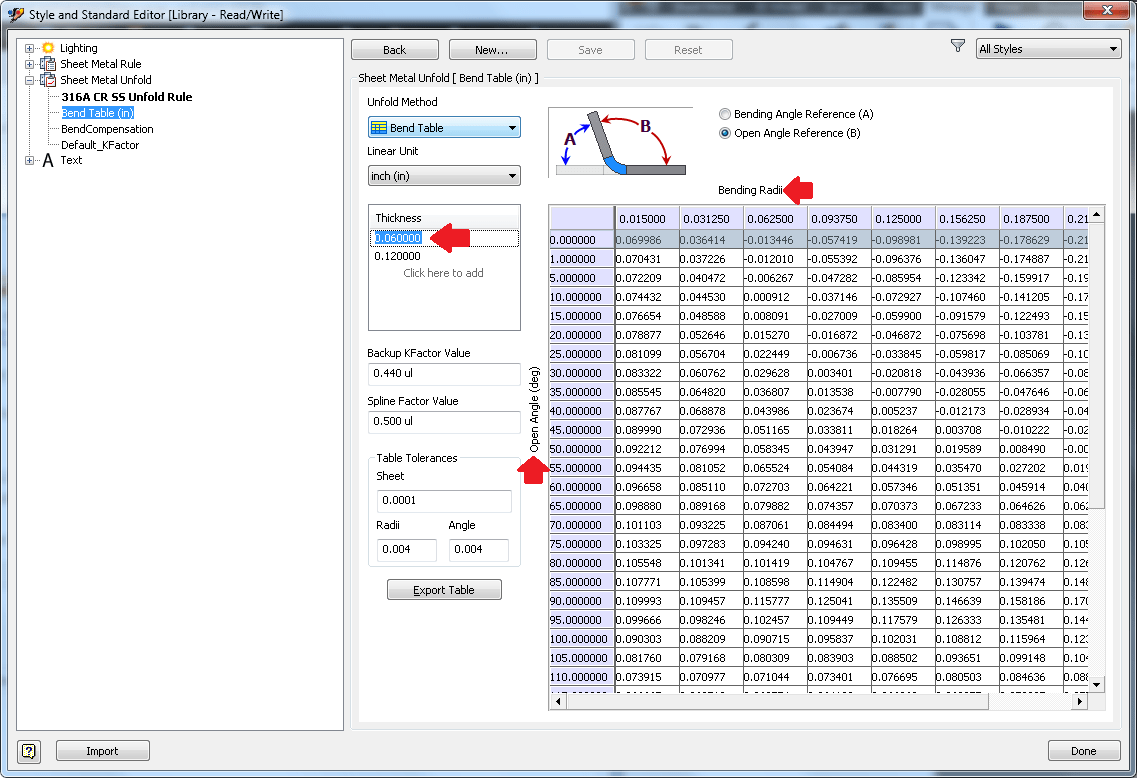
Task: Open the All Styles filter dropdown
Action: pos(1048,49)
